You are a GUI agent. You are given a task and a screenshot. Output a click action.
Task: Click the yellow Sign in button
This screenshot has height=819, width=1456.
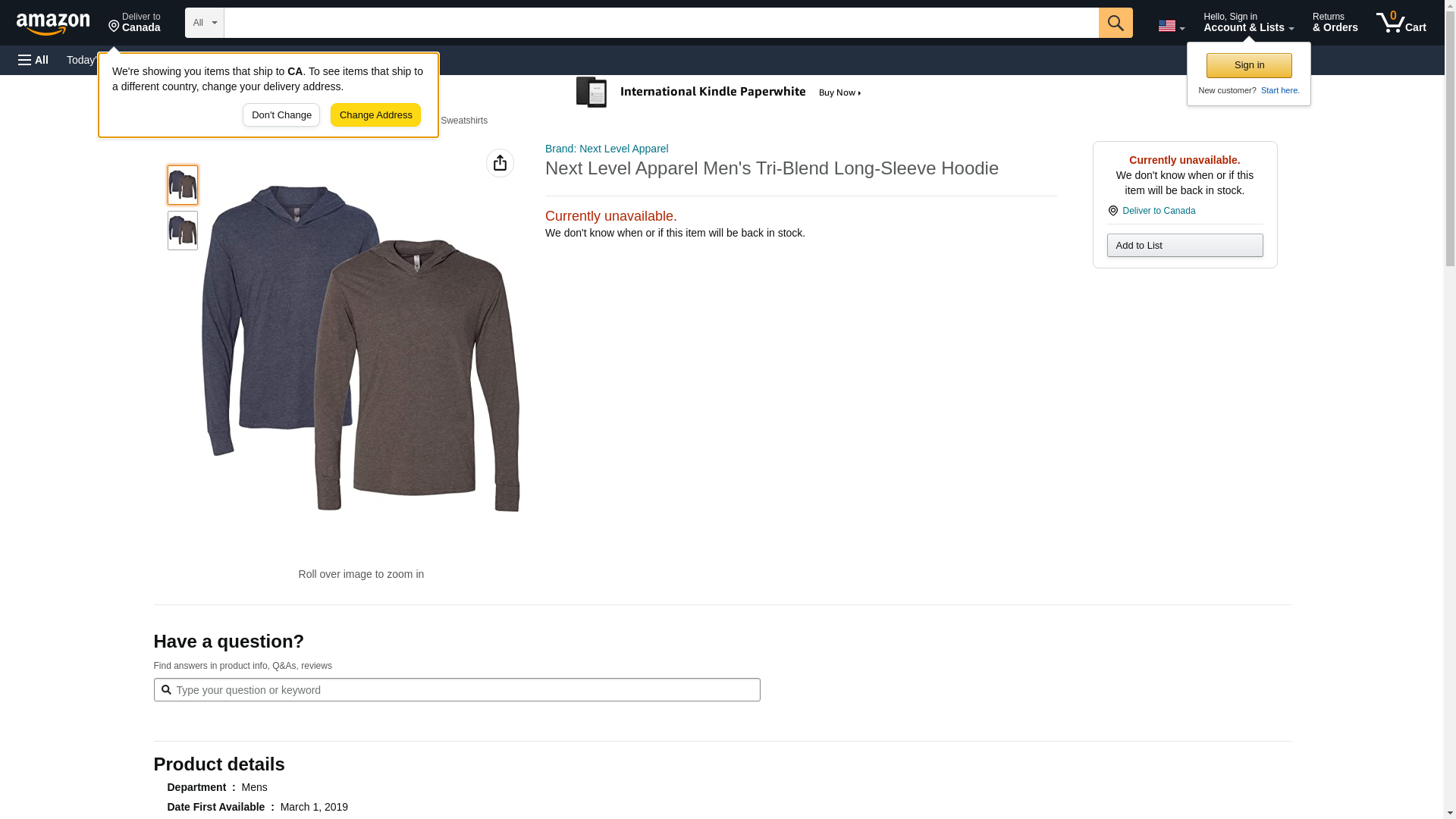(1248, 65)
